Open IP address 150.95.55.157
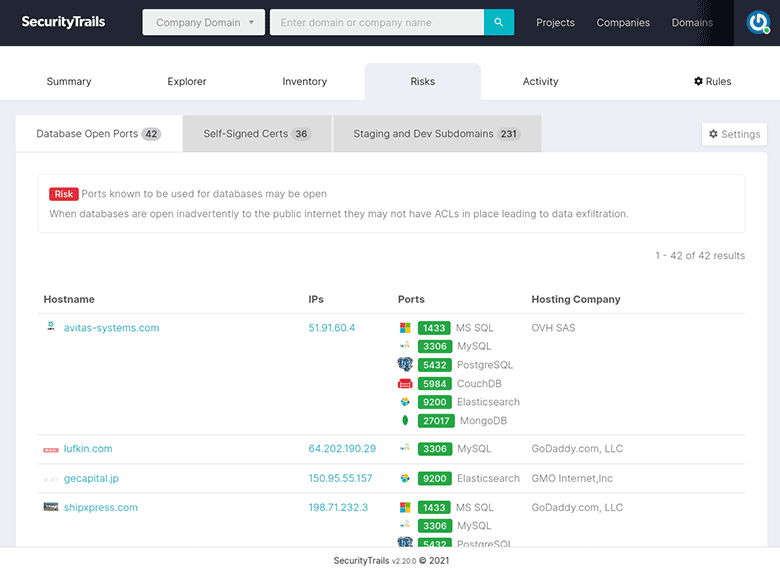This screenshot has height=571, width=780. (340, 478)
